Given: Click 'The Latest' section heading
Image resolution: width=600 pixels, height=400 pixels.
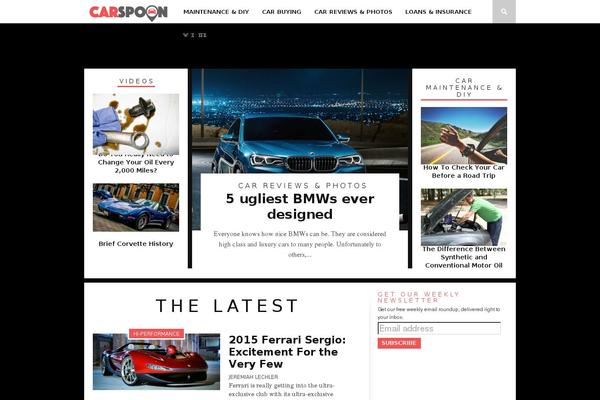Looking at the screenshot, I should point(227,306).
